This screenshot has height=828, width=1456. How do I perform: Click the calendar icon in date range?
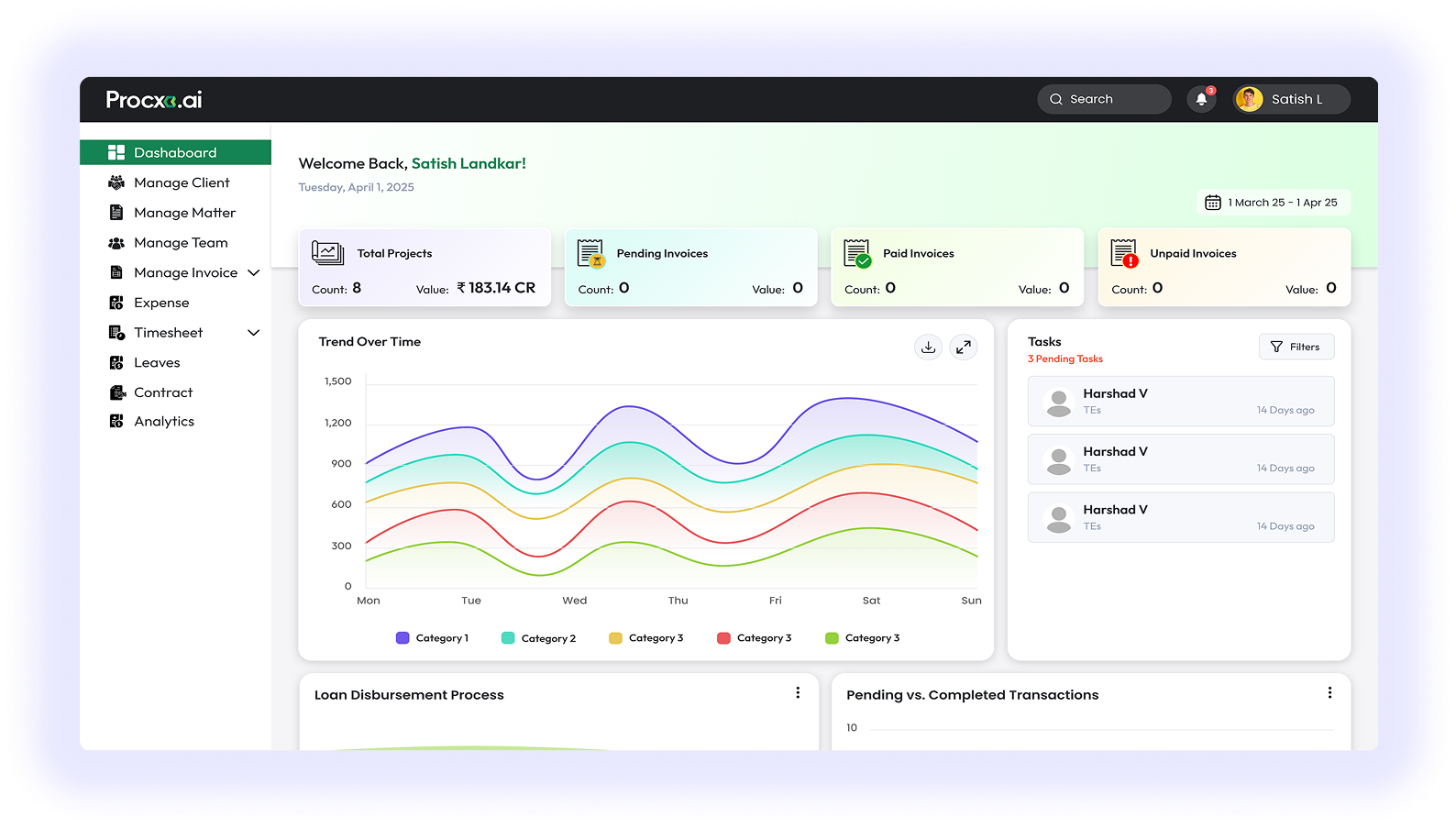click(x=1212, y=203)
